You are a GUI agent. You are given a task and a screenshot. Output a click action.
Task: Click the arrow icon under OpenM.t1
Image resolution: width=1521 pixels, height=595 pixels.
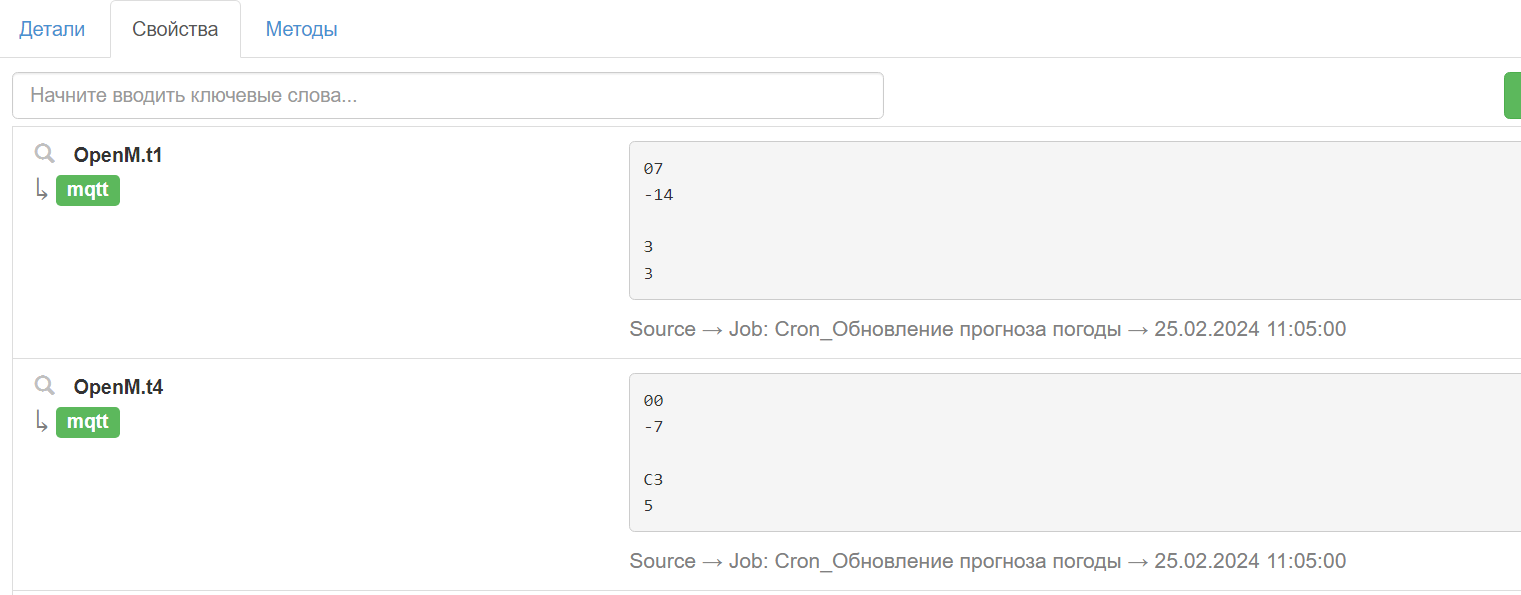click(41, 190)
